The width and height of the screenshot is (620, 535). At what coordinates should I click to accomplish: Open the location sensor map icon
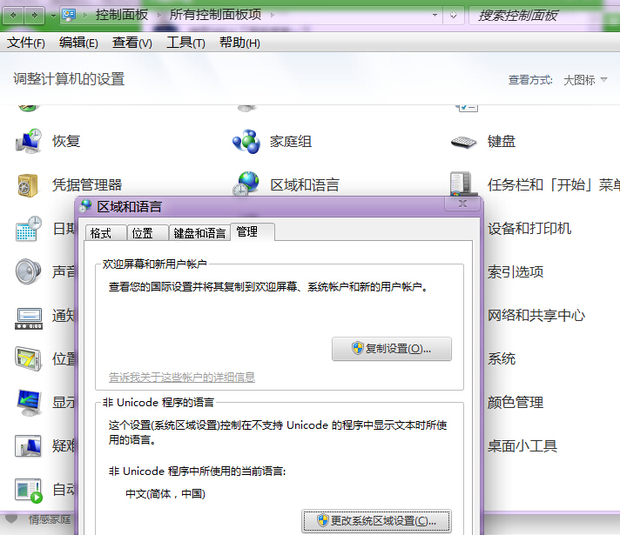pyautogui.click(x=28, y=359)
